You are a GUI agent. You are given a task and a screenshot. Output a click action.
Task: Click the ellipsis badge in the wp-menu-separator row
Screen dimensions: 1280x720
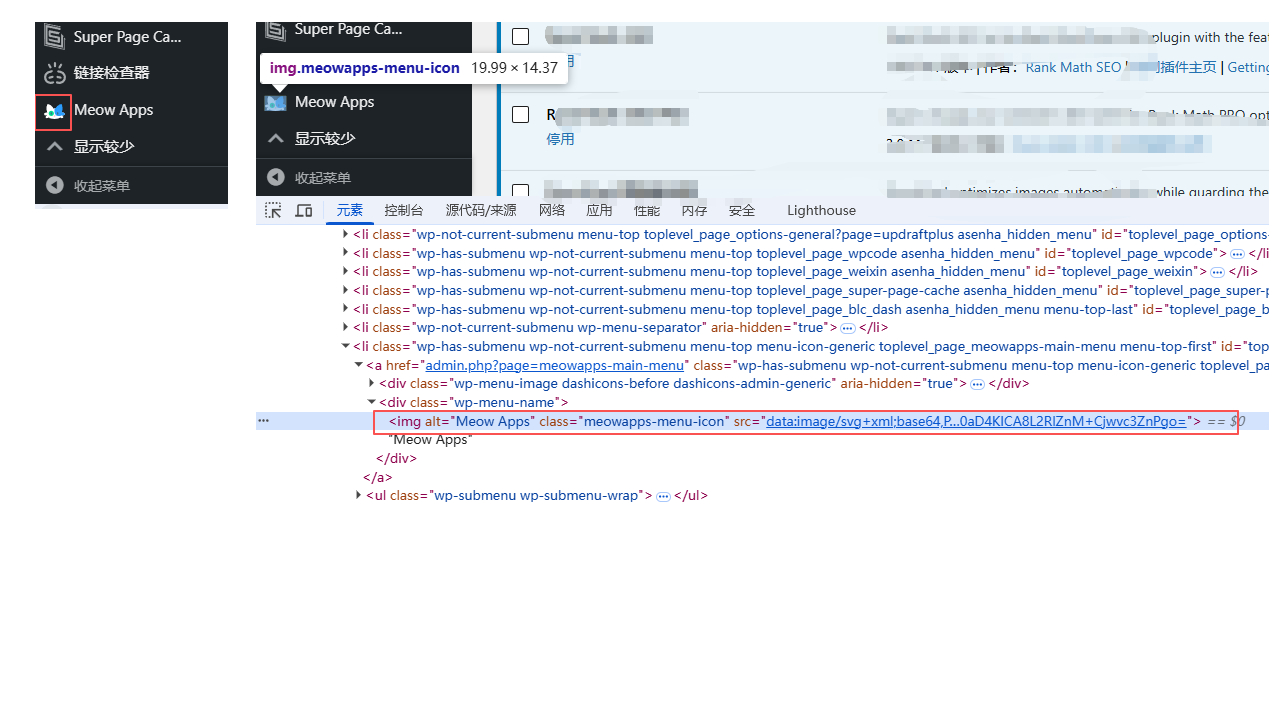847,328
